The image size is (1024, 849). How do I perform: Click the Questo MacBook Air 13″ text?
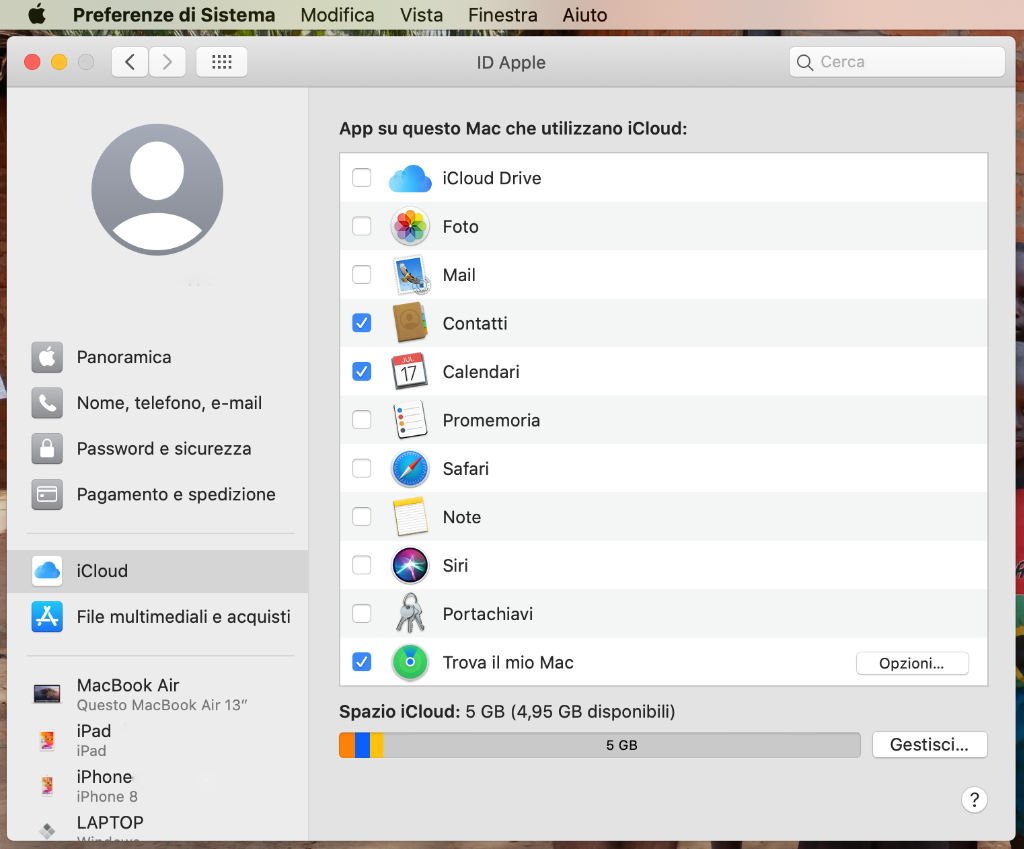point(162,705)
